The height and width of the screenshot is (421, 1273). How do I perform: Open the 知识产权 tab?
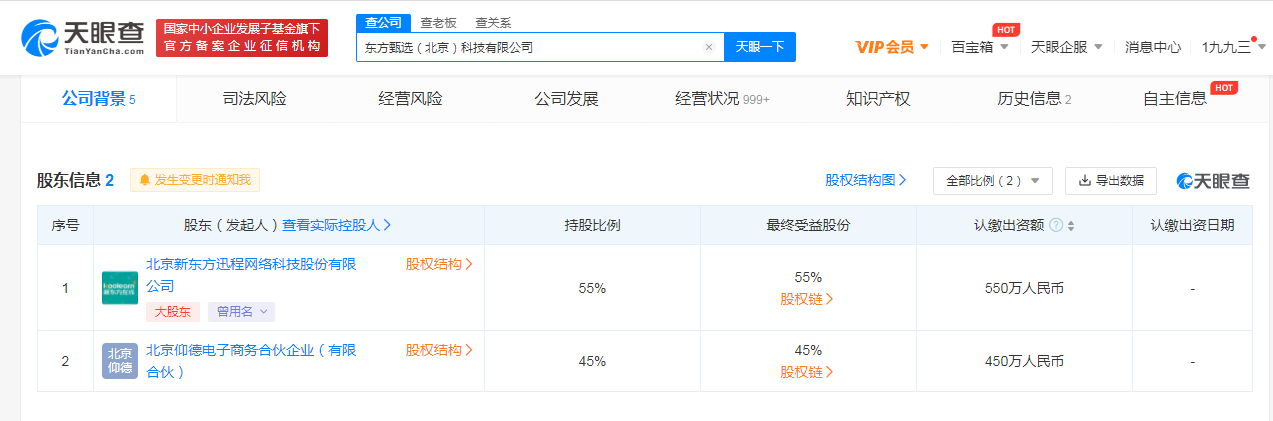878,98
